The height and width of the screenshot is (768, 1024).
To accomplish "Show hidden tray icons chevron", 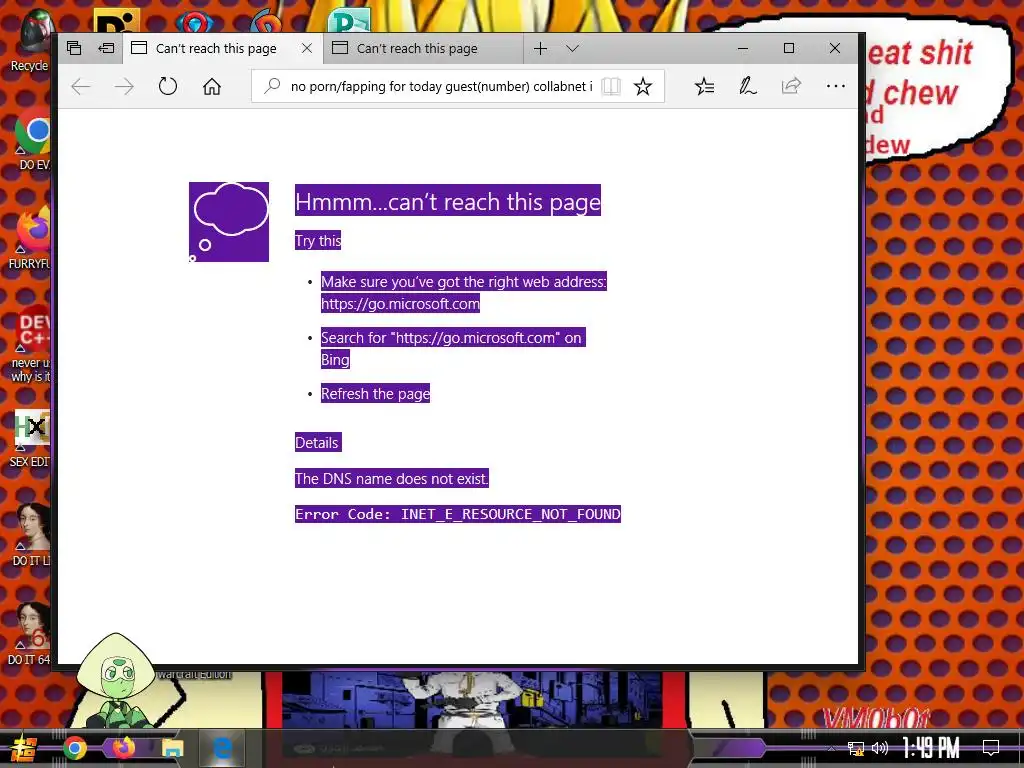I will tap(831, 748).
